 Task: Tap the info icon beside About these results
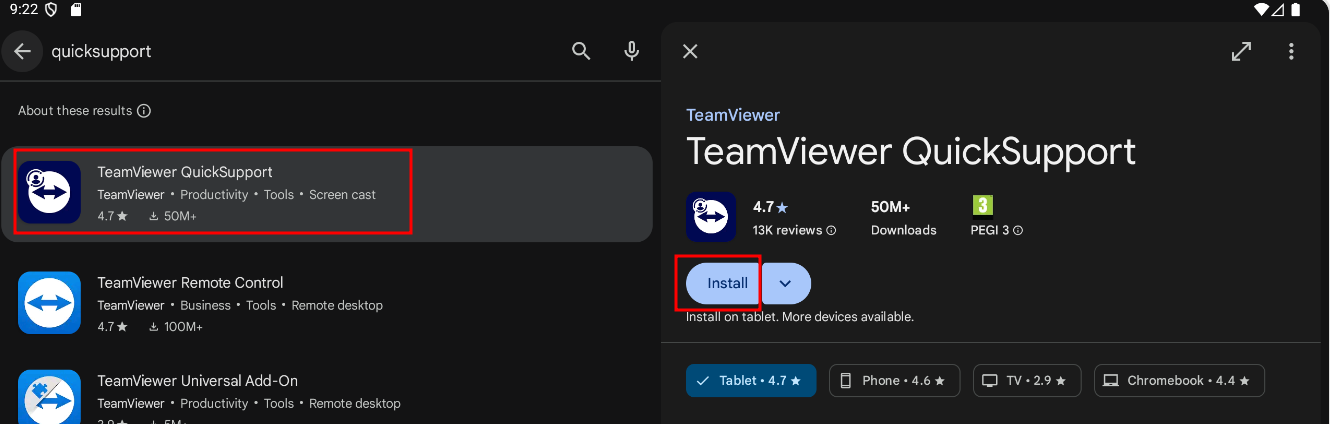coord(144,111)
